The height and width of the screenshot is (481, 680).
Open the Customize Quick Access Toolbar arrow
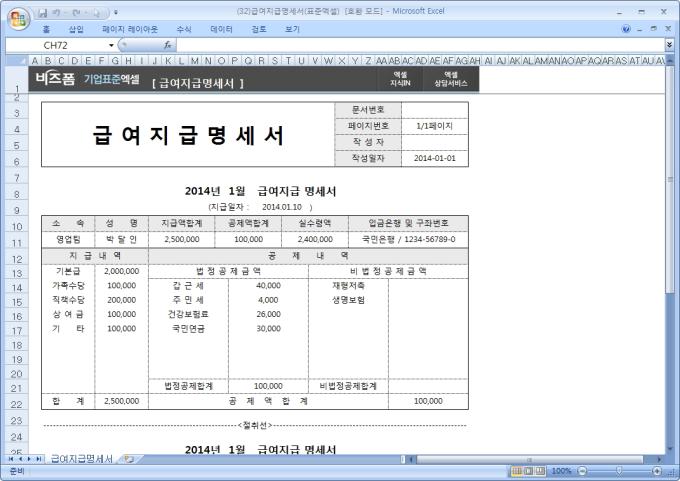(x=115, y=13)
